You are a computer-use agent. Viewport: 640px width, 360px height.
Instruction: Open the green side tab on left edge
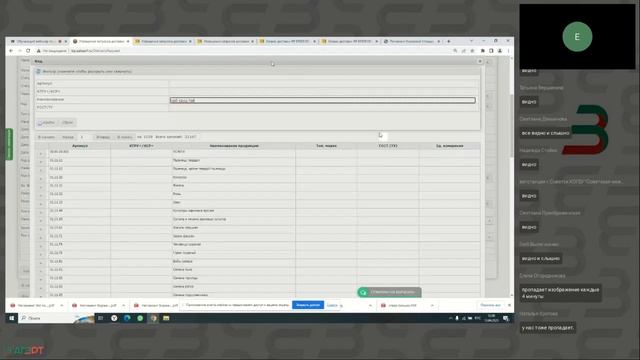[9, 144]
